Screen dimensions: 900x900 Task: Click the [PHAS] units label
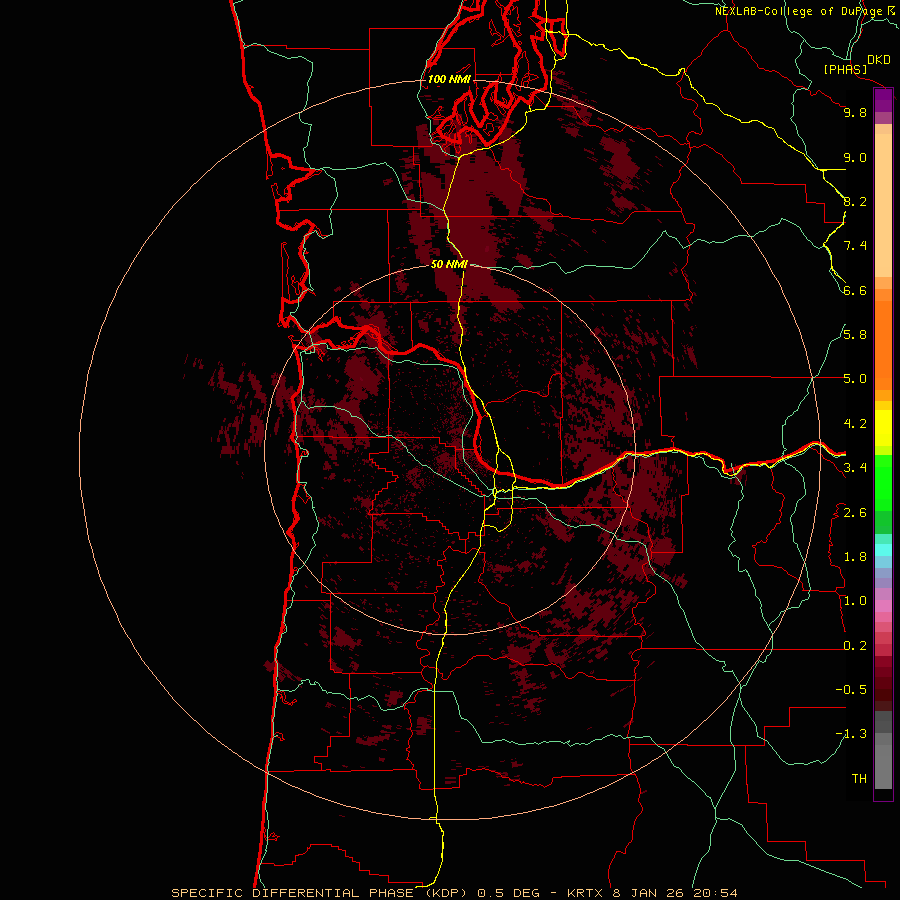click(845, 69)
